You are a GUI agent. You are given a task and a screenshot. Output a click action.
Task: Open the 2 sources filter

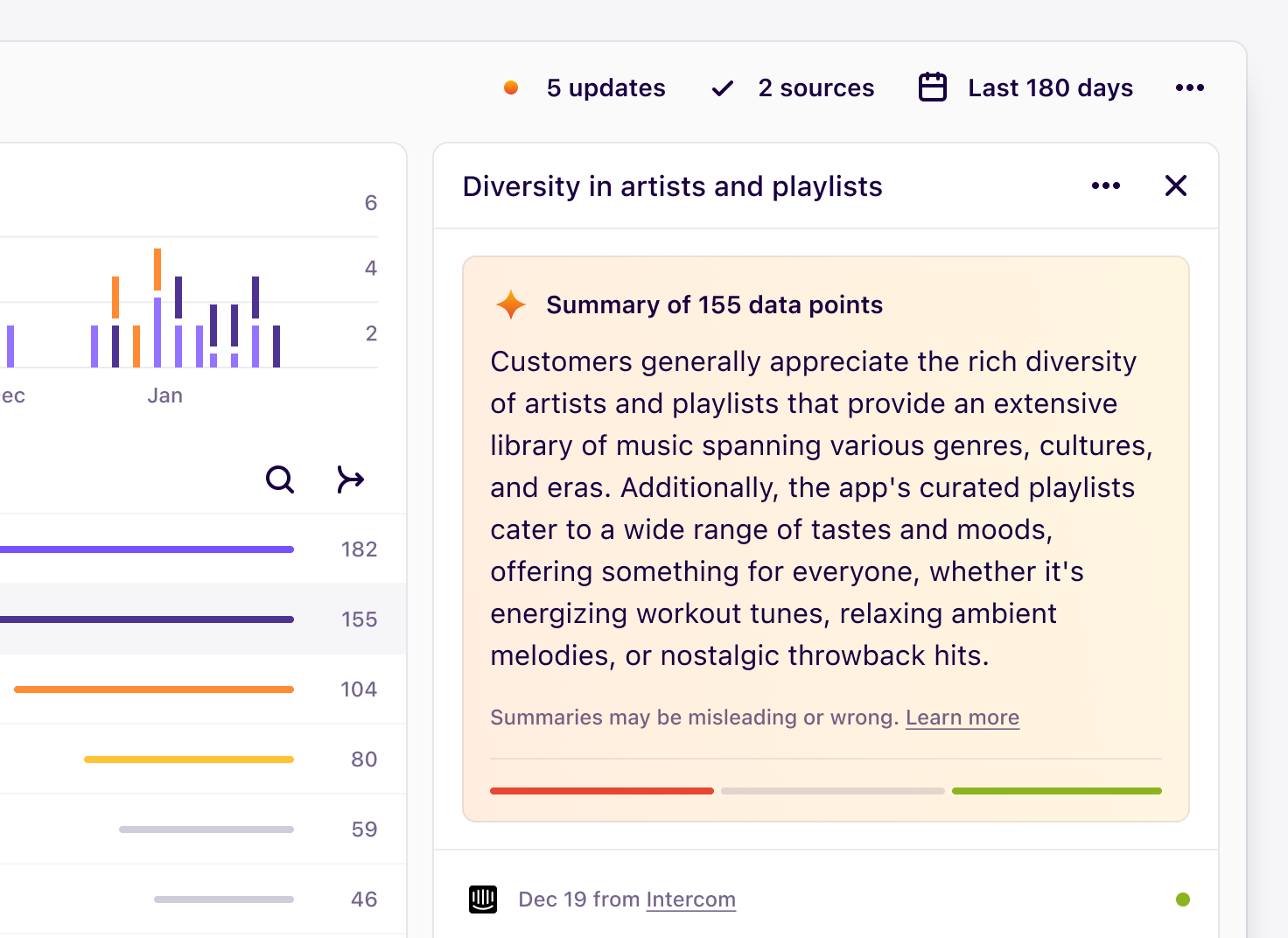pyautogui.click(x=815, y=87)
